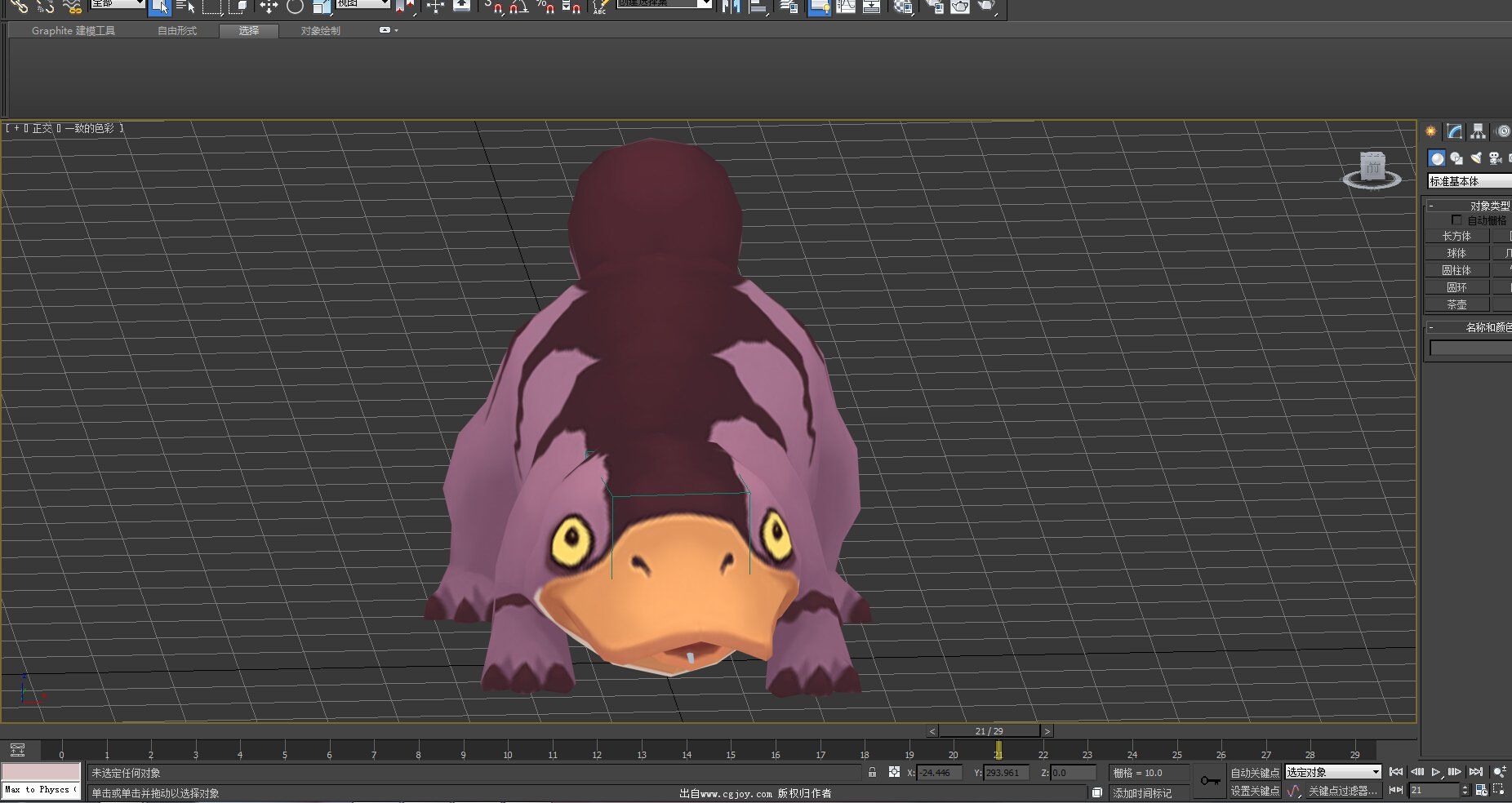1512x803 pixels.
Task: Toggle Spinner Snap magnet icon
Action: click(x=571, y=7)
